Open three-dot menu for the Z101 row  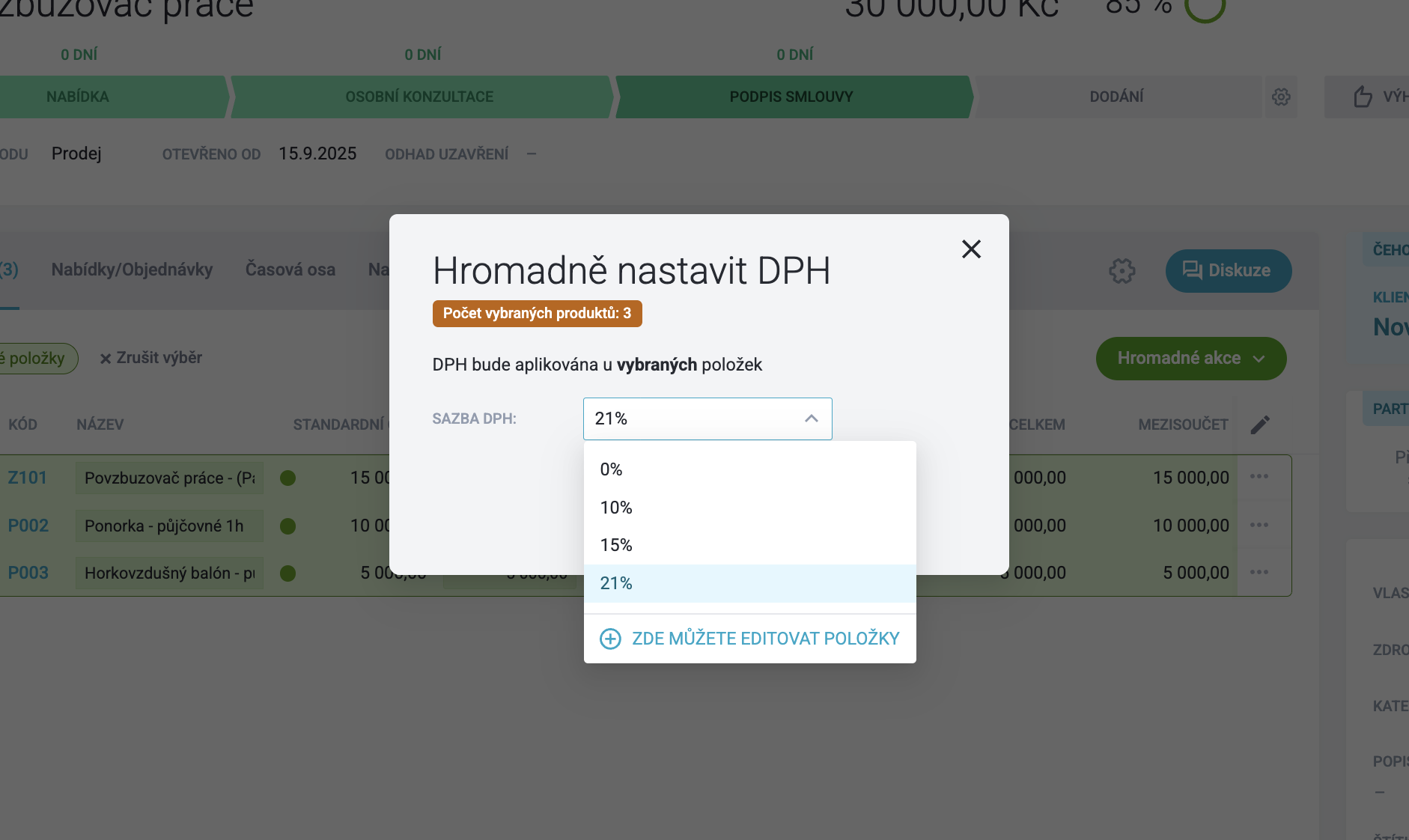point(1259,477)
